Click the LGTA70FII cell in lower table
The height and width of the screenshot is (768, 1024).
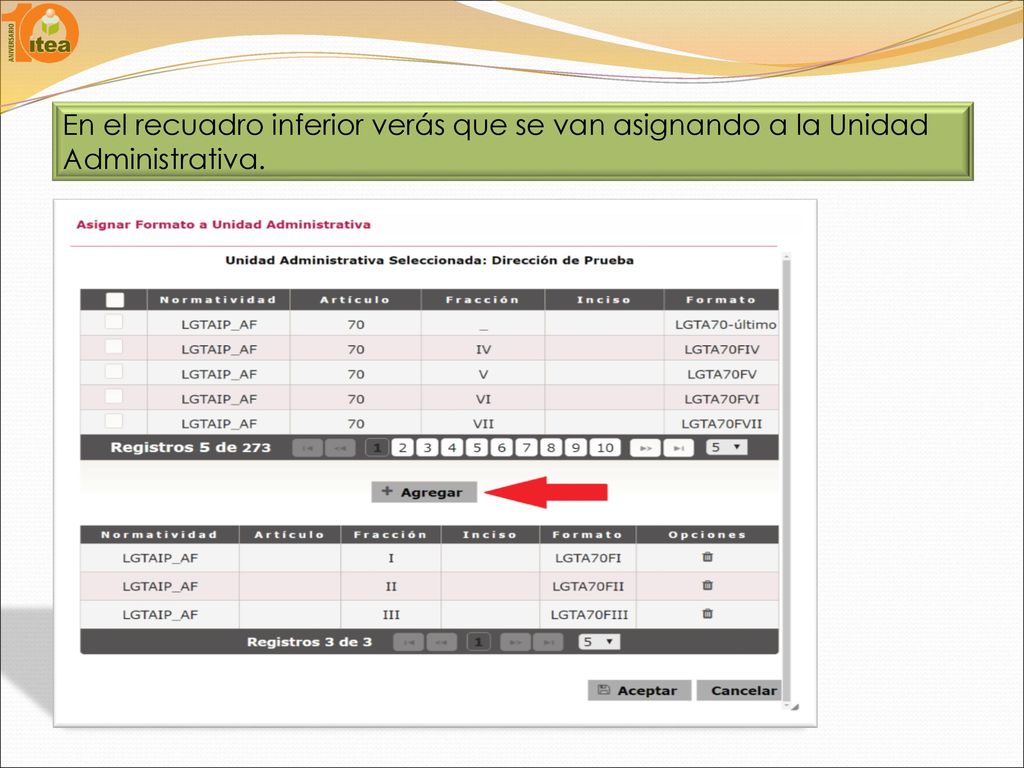click(588, 586)
